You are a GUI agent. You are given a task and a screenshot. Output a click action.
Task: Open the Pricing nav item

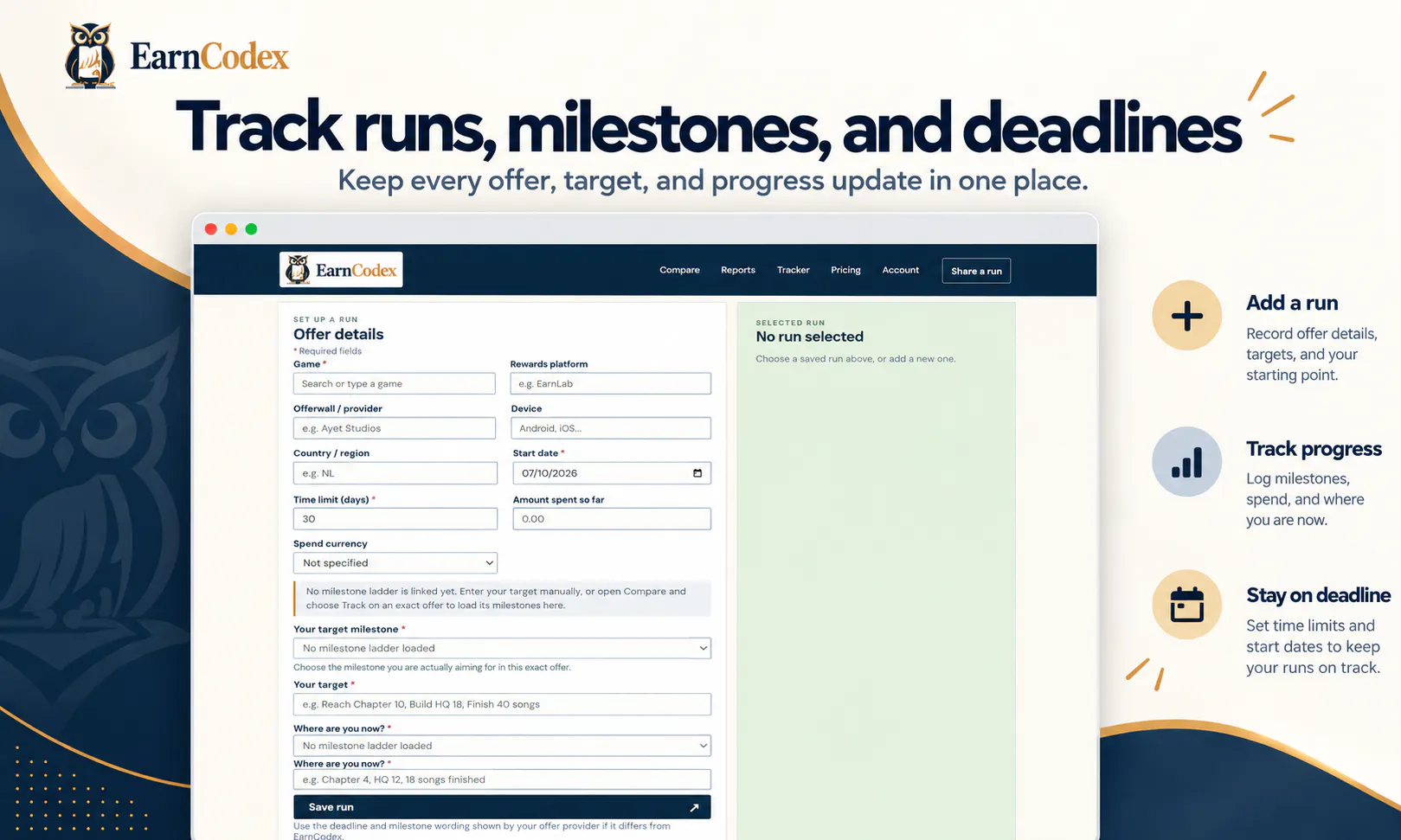[x=845, y=270]
